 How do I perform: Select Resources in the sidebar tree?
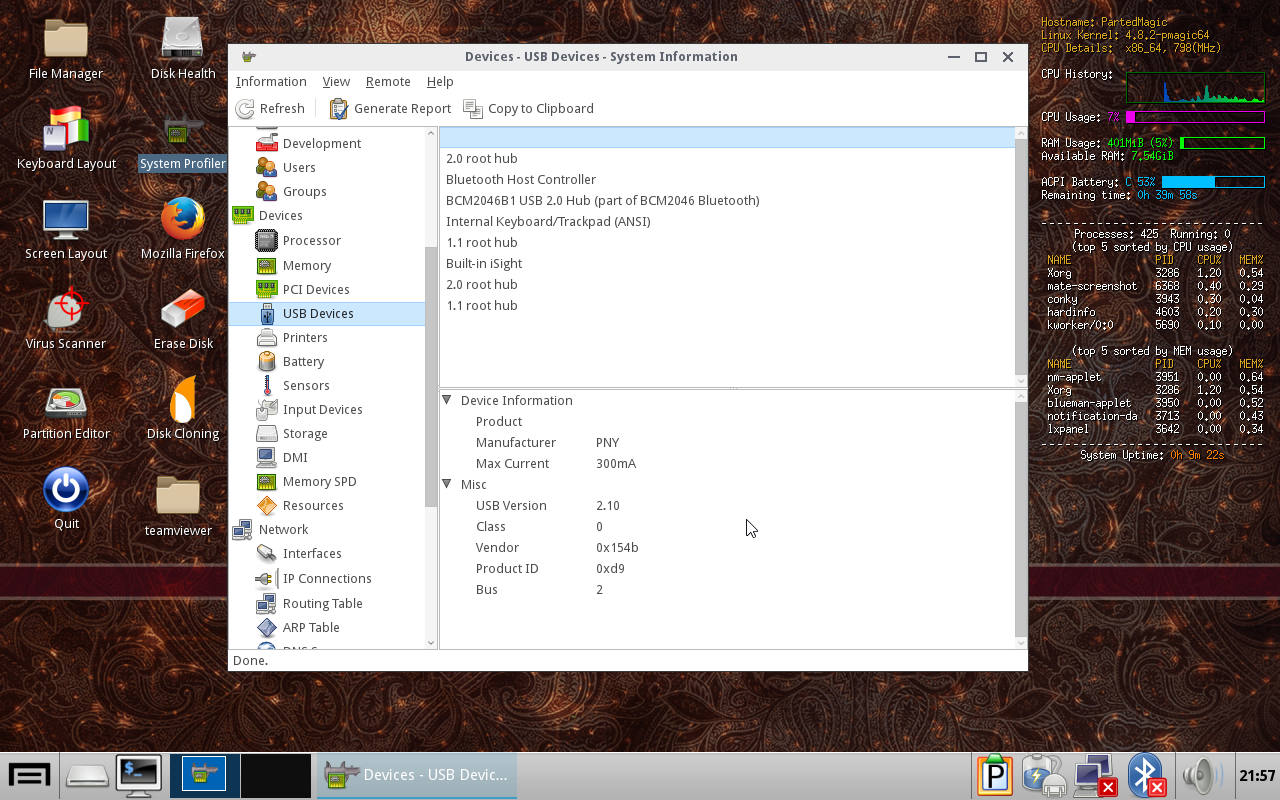(312, 505)
